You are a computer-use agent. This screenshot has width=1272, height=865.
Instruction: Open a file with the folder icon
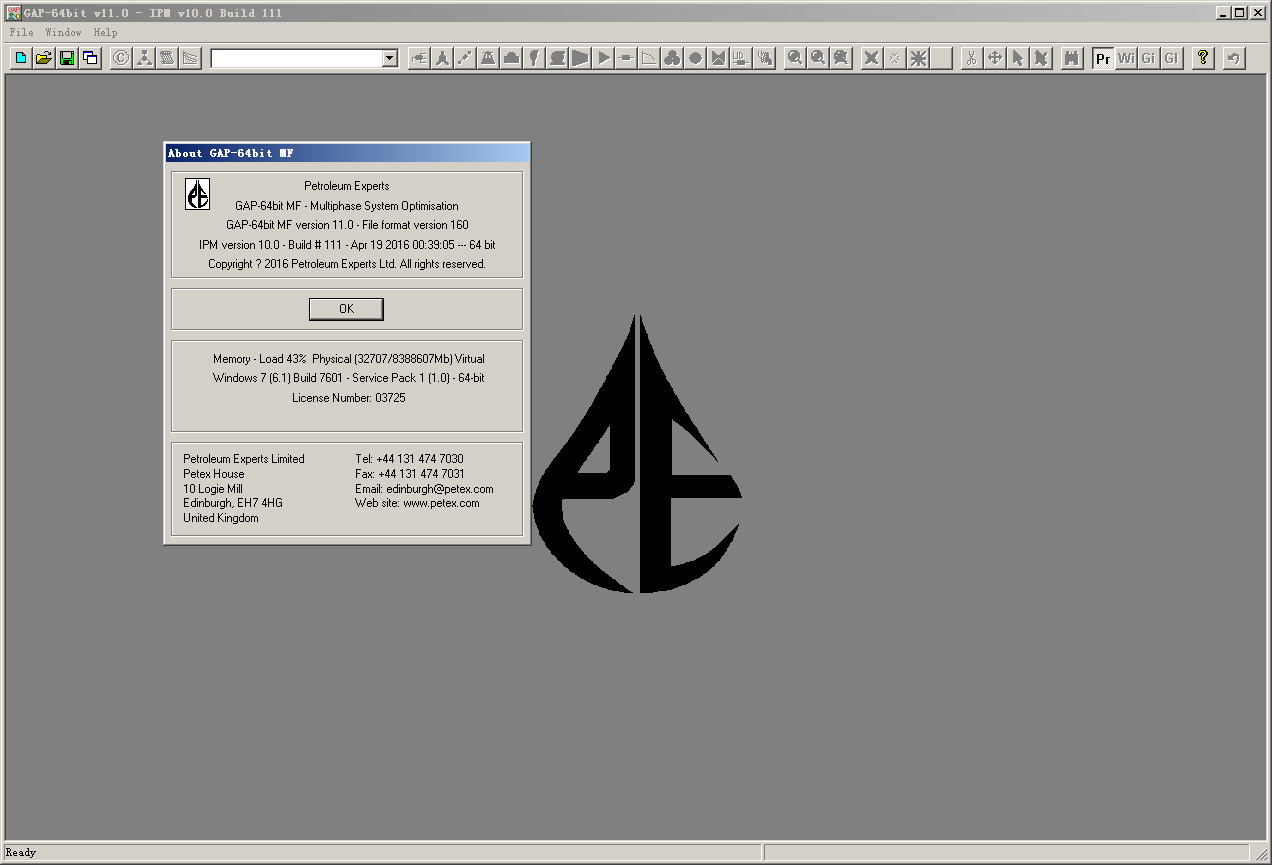[43, 58]
